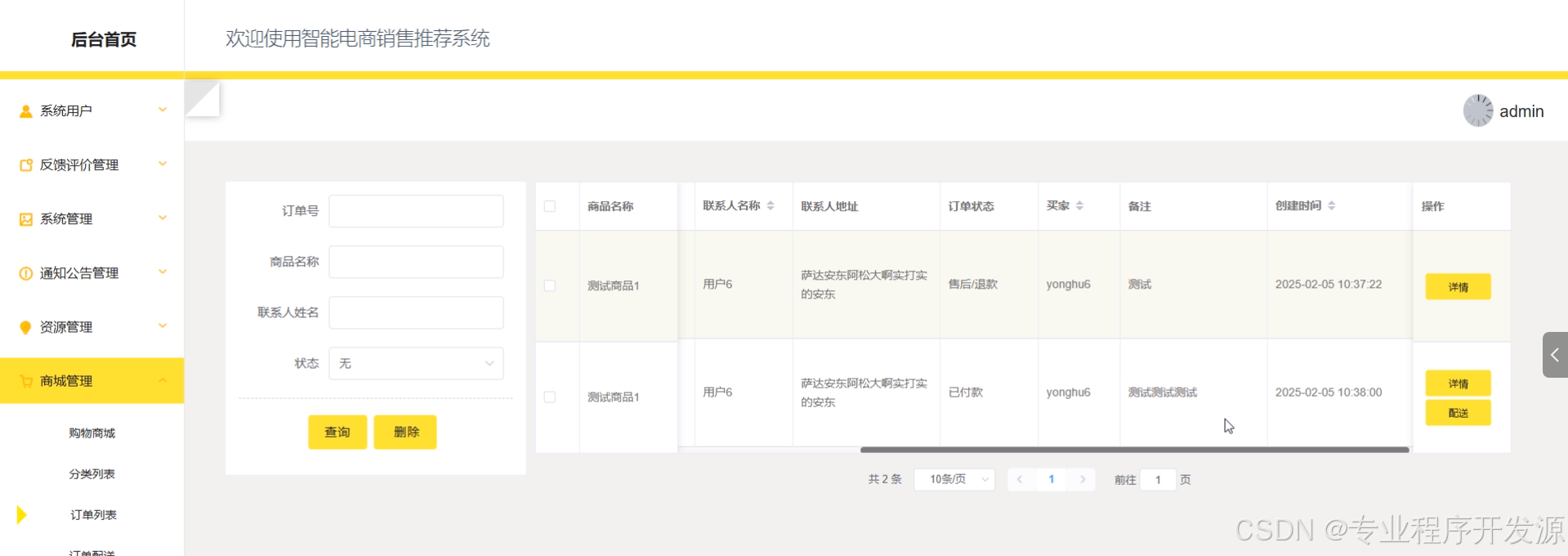
Task: Go to next page arrow
Action: coord(1083,480)
